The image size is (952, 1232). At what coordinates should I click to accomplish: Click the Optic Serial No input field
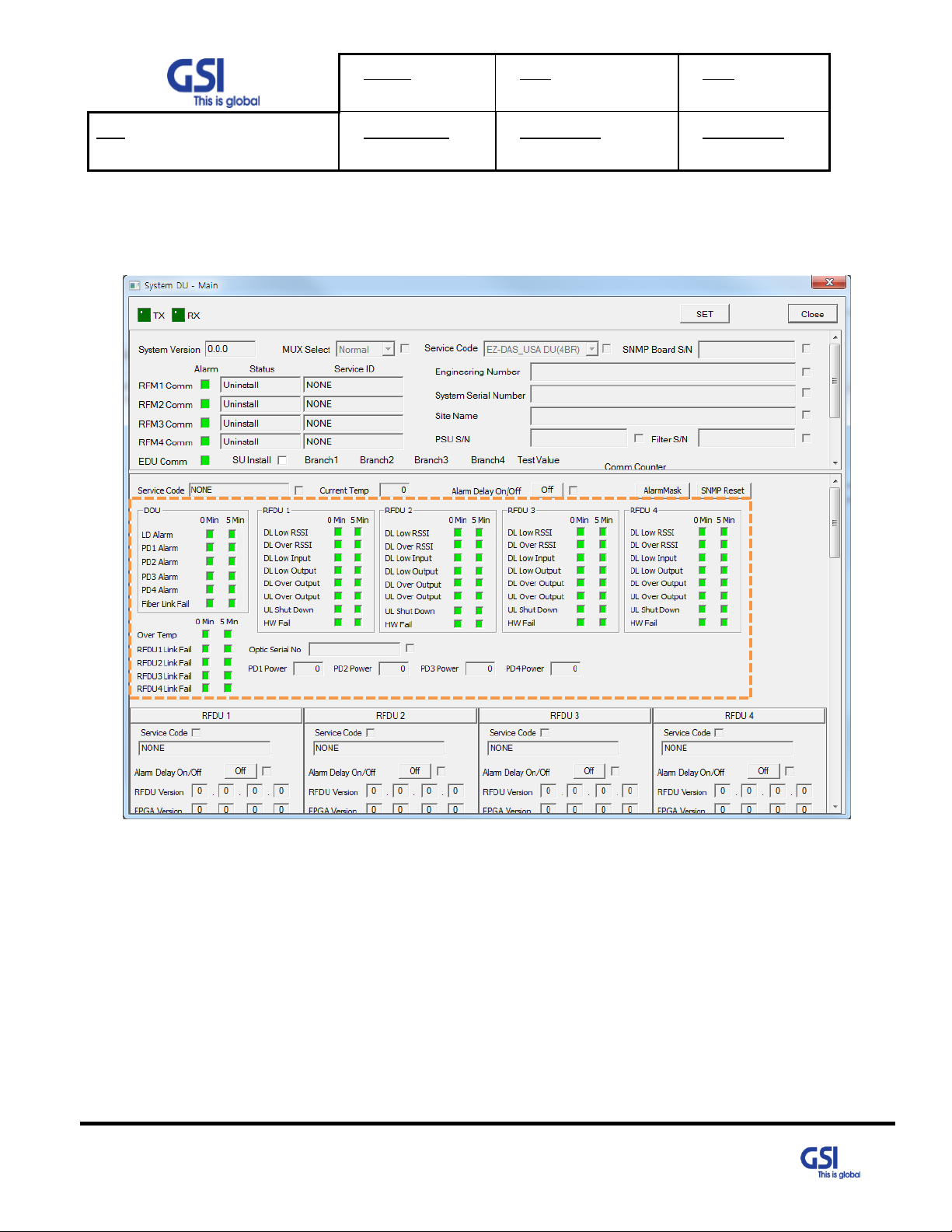pyautogui.click(x=354, y=648)
